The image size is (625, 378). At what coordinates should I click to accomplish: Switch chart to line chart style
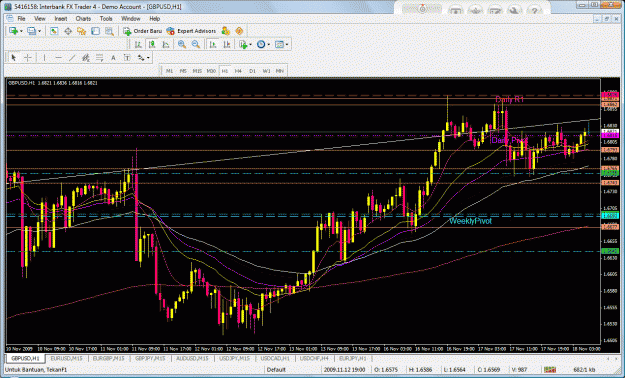pos(166,45)
